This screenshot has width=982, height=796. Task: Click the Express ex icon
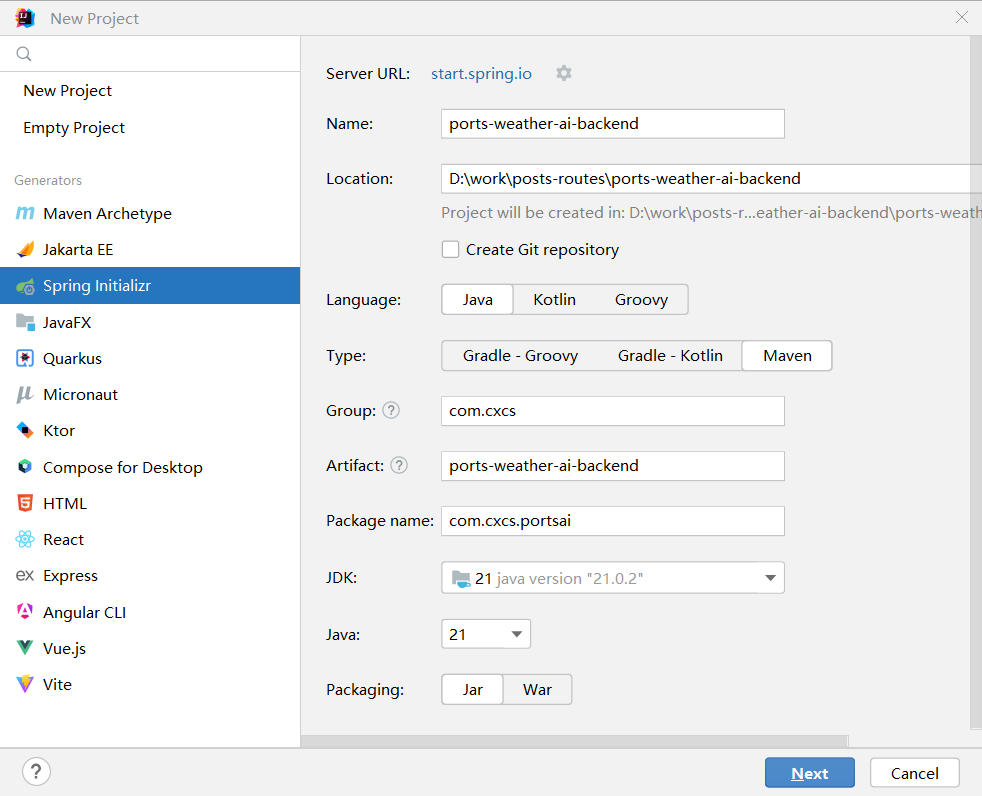pos(25,575)
